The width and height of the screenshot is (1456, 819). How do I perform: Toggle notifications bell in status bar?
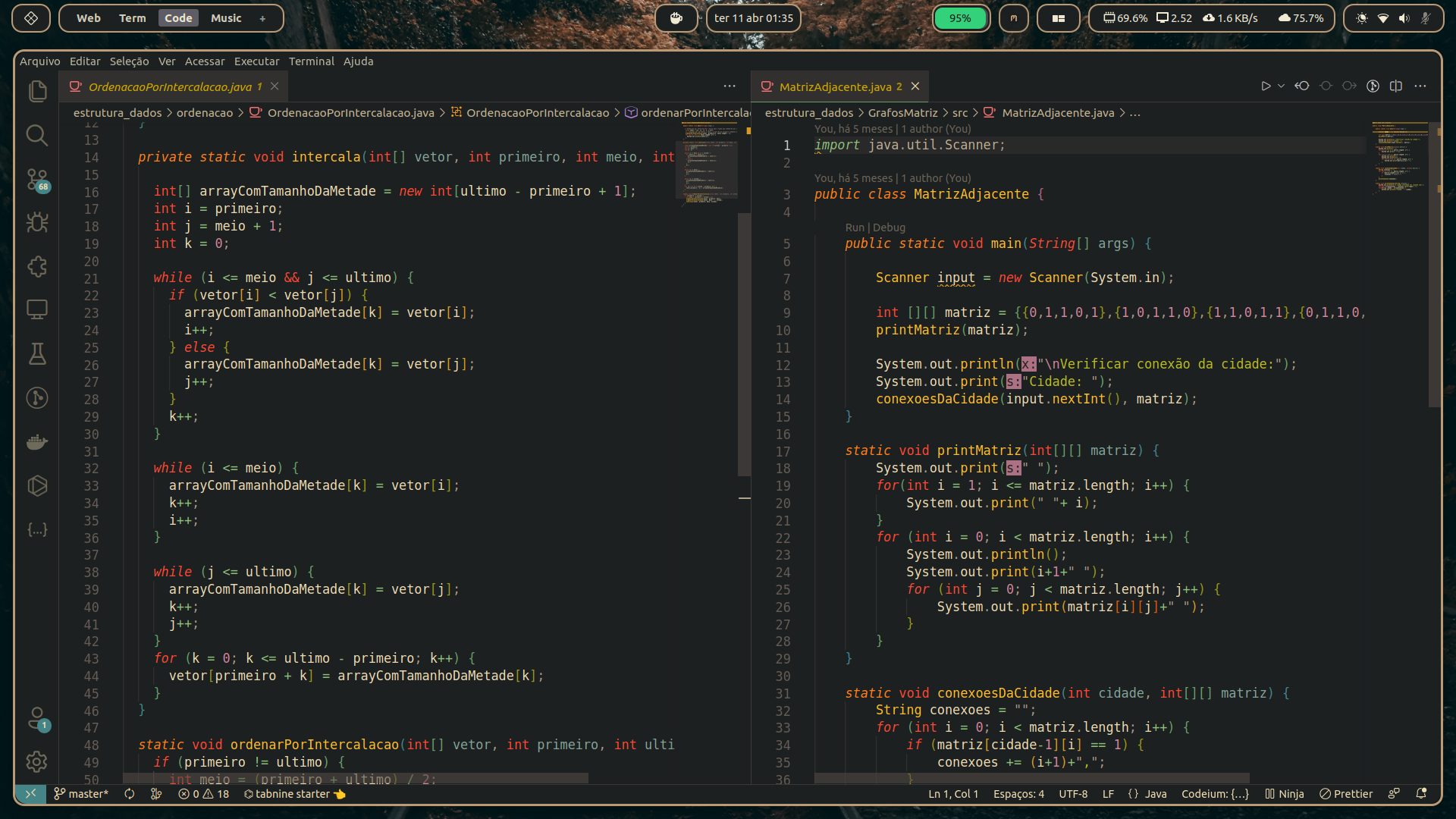tap(1421, 794)
